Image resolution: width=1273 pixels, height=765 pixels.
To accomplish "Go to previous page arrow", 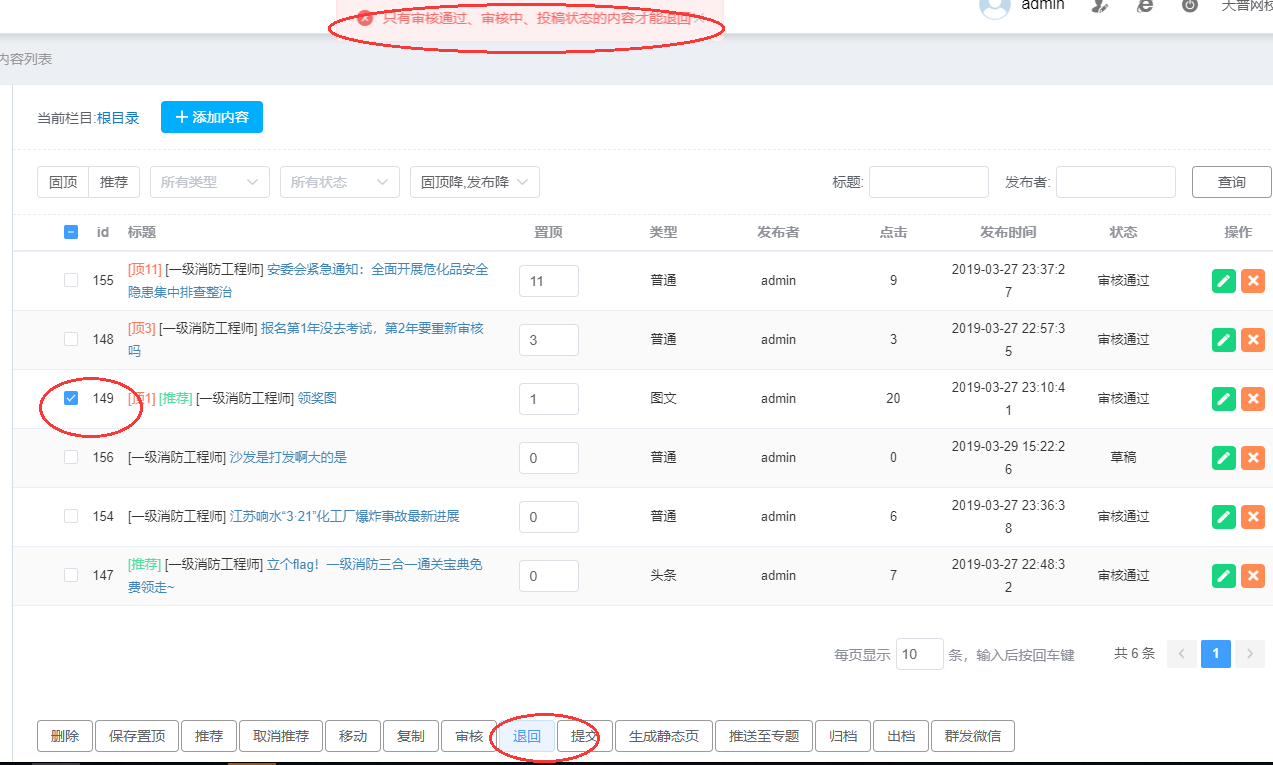I will (1181, 654).
